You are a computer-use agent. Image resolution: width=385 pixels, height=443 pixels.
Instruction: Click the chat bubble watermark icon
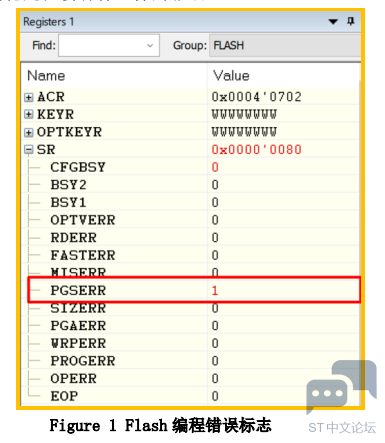pos(341,387)
